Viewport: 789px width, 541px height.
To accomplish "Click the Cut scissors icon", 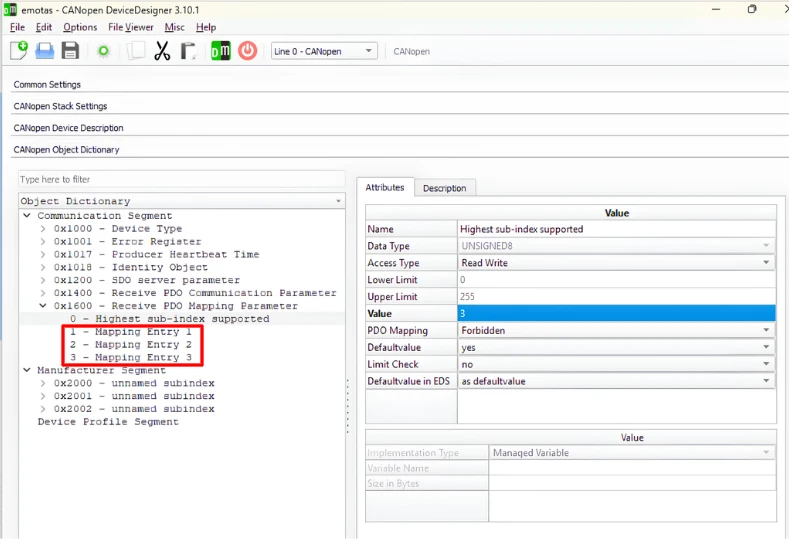I will (x=162, y=51).
